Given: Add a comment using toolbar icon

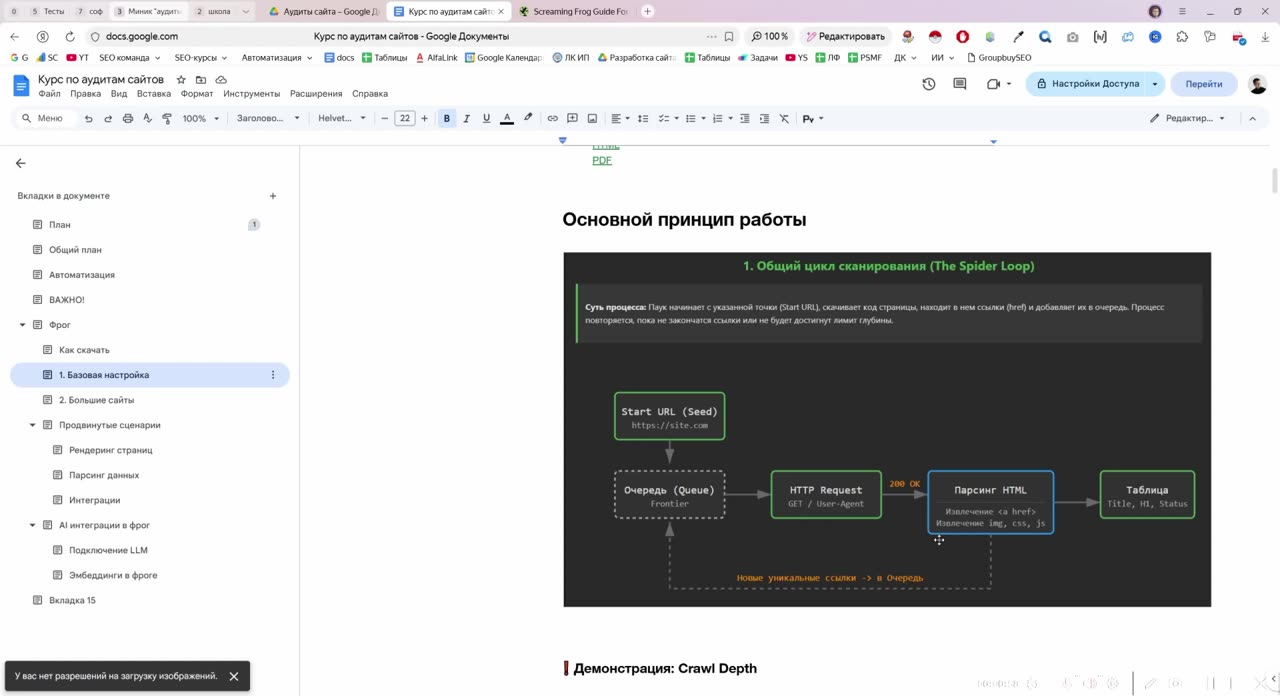Looking at the screenshot, I should (x=572, y=118).
